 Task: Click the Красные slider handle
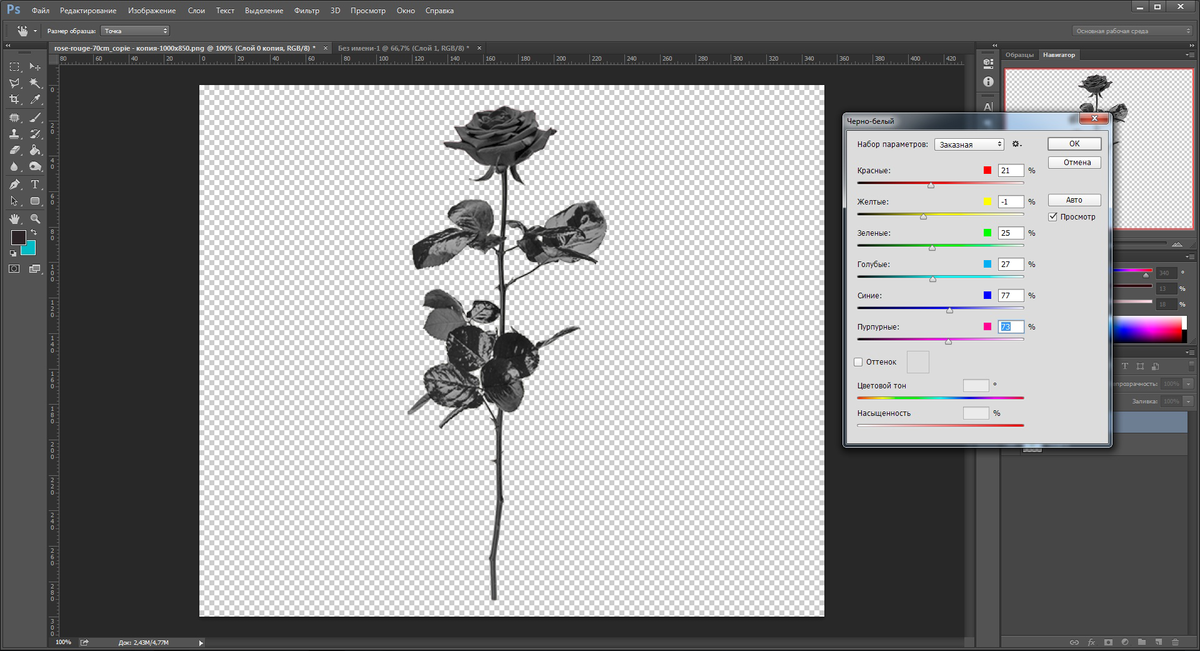tap(931, 185)
